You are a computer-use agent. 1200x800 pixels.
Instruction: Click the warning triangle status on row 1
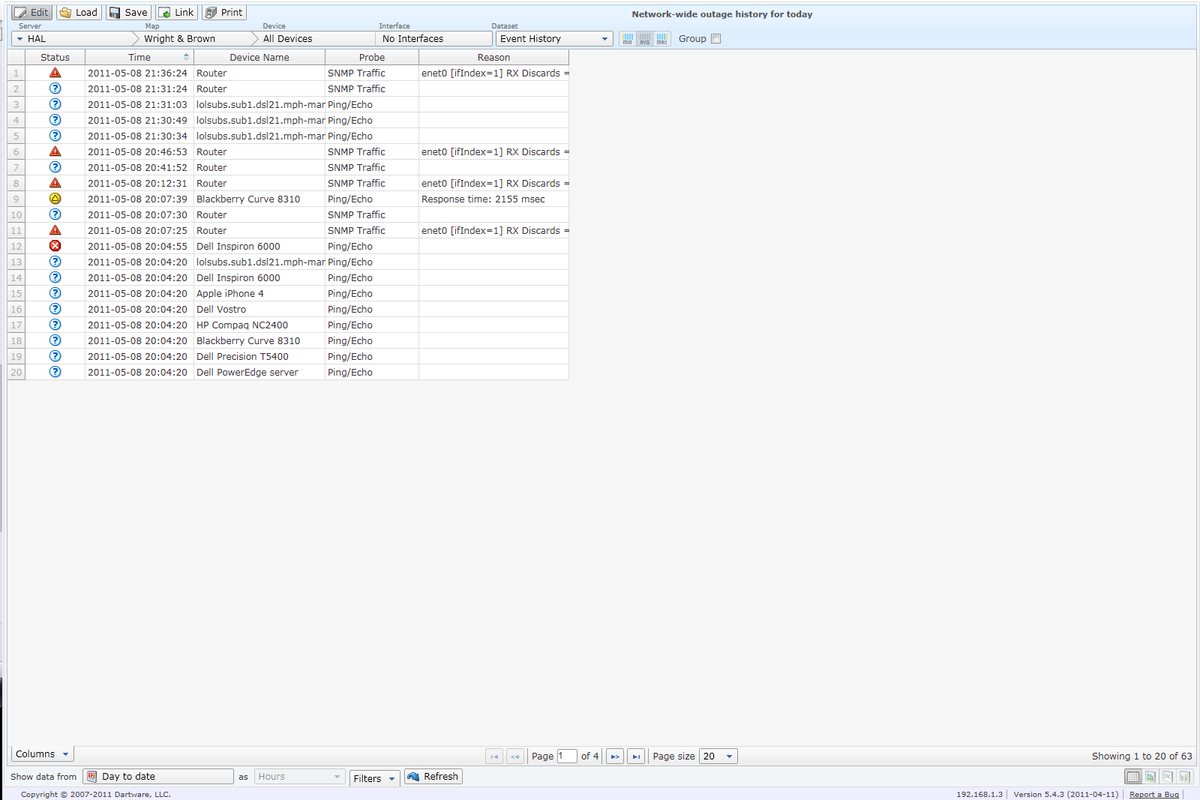(55, 72)
